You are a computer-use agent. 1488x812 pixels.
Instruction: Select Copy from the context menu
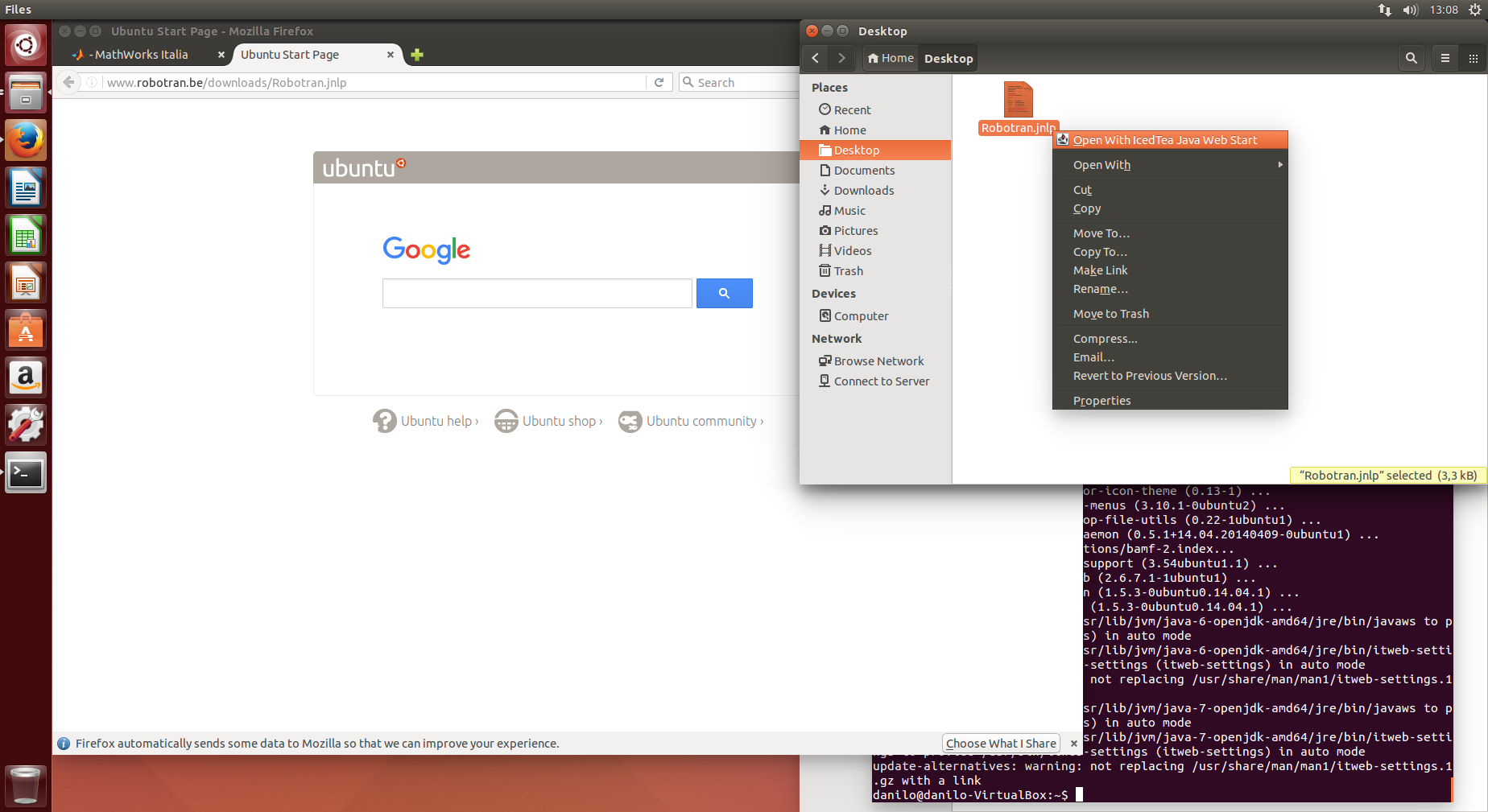point(1170,208)
